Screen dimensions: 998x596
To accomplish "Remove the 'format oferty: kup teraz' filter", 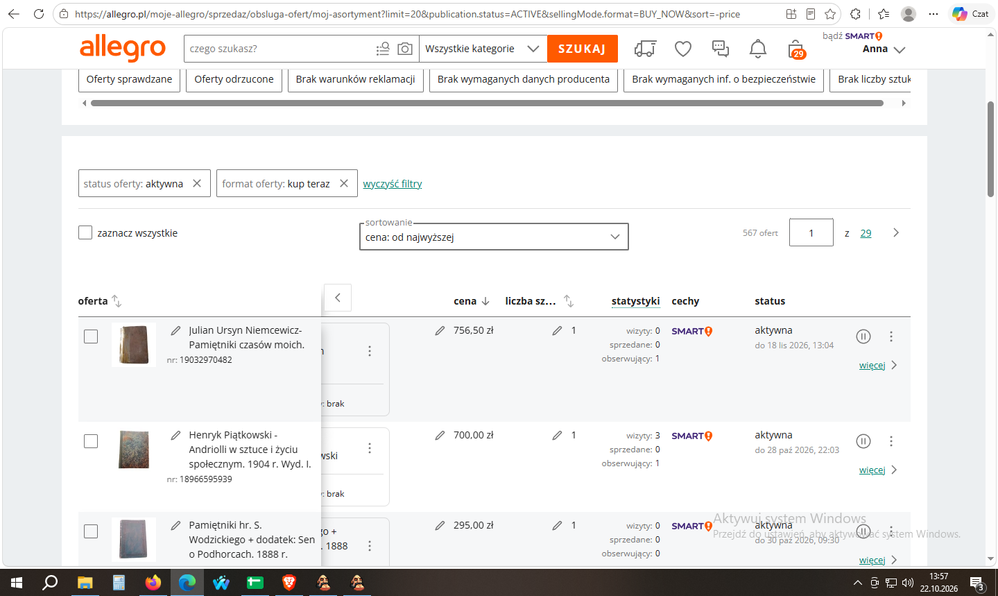I will [x=344, y=183].
